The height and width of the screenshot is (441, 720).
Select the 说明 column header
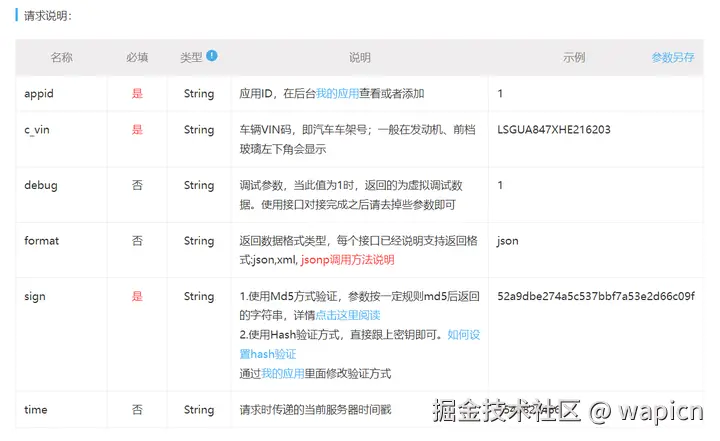pos(360,57)
